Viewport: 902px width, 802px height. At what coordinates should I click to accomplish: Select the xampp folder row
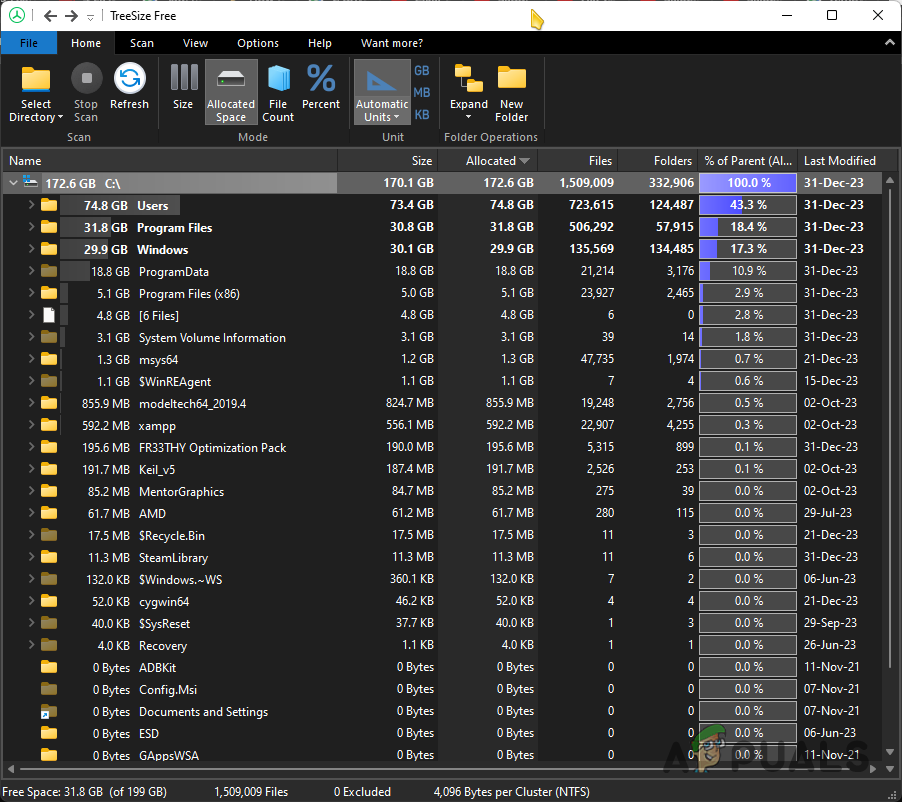(159, 426)
